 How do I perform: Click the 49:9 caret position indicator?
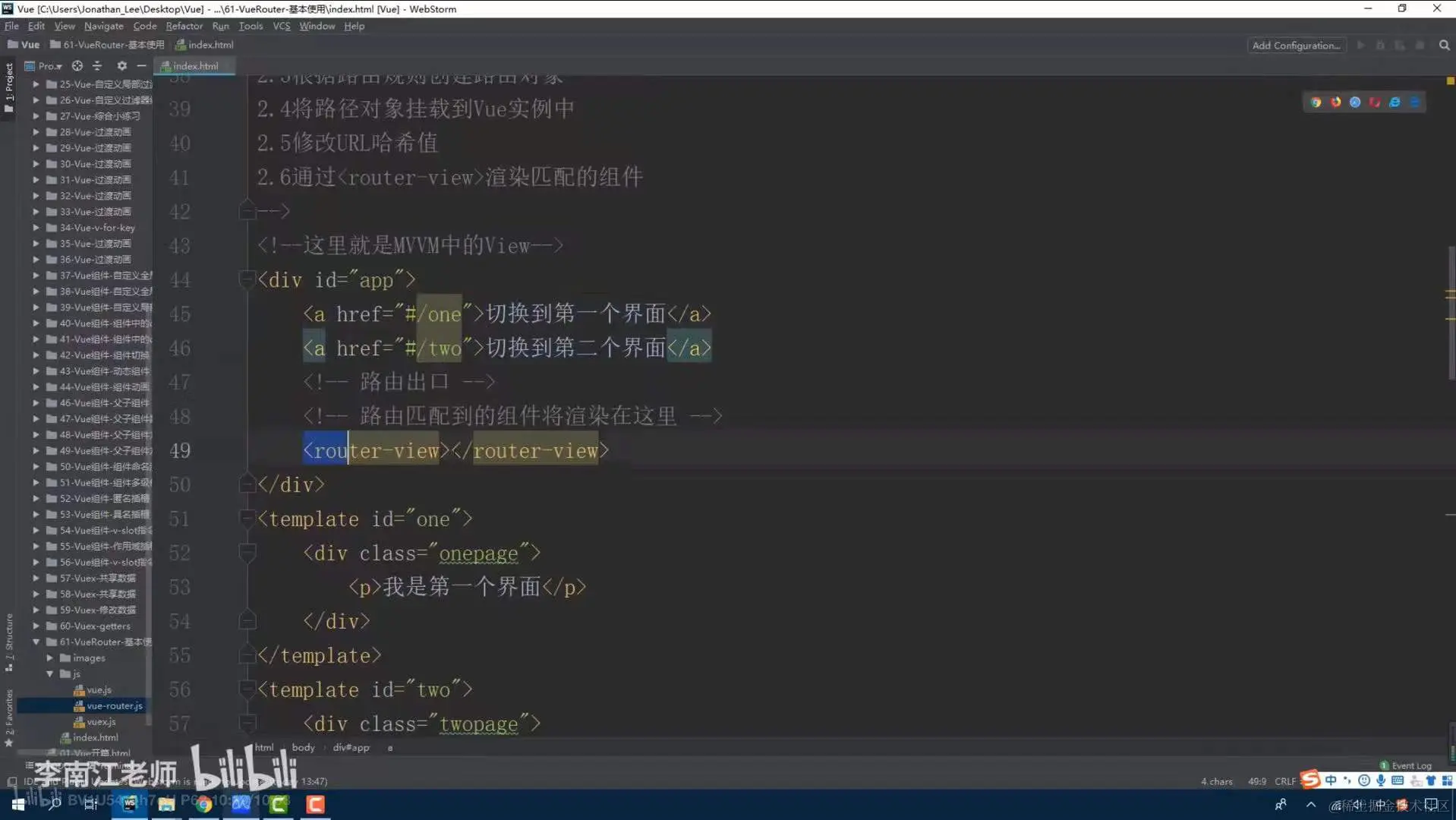pos(1256,781)
